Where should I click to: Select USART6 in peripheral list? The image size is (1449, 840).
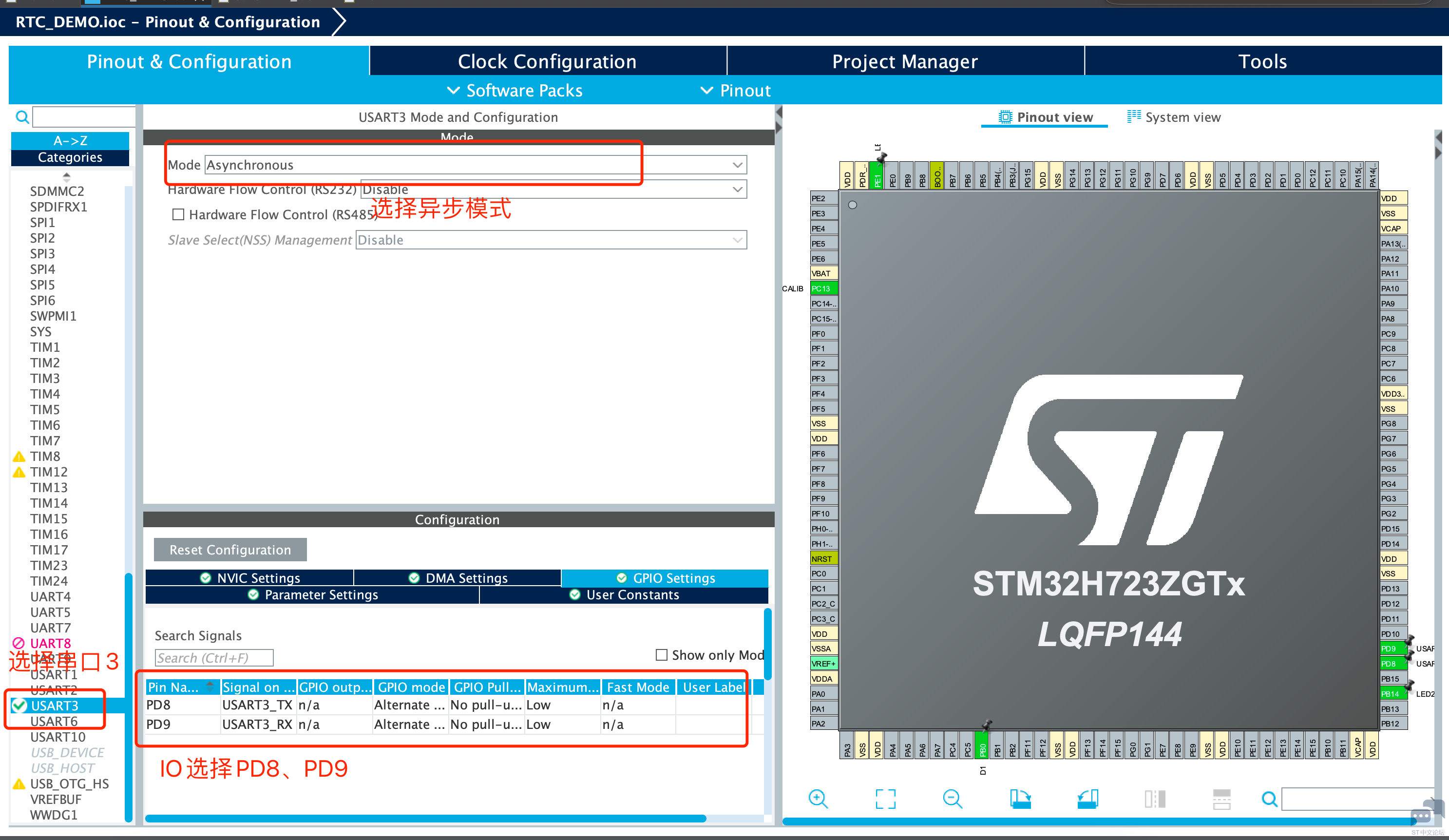pyautogui.click(x=54, y=721)
